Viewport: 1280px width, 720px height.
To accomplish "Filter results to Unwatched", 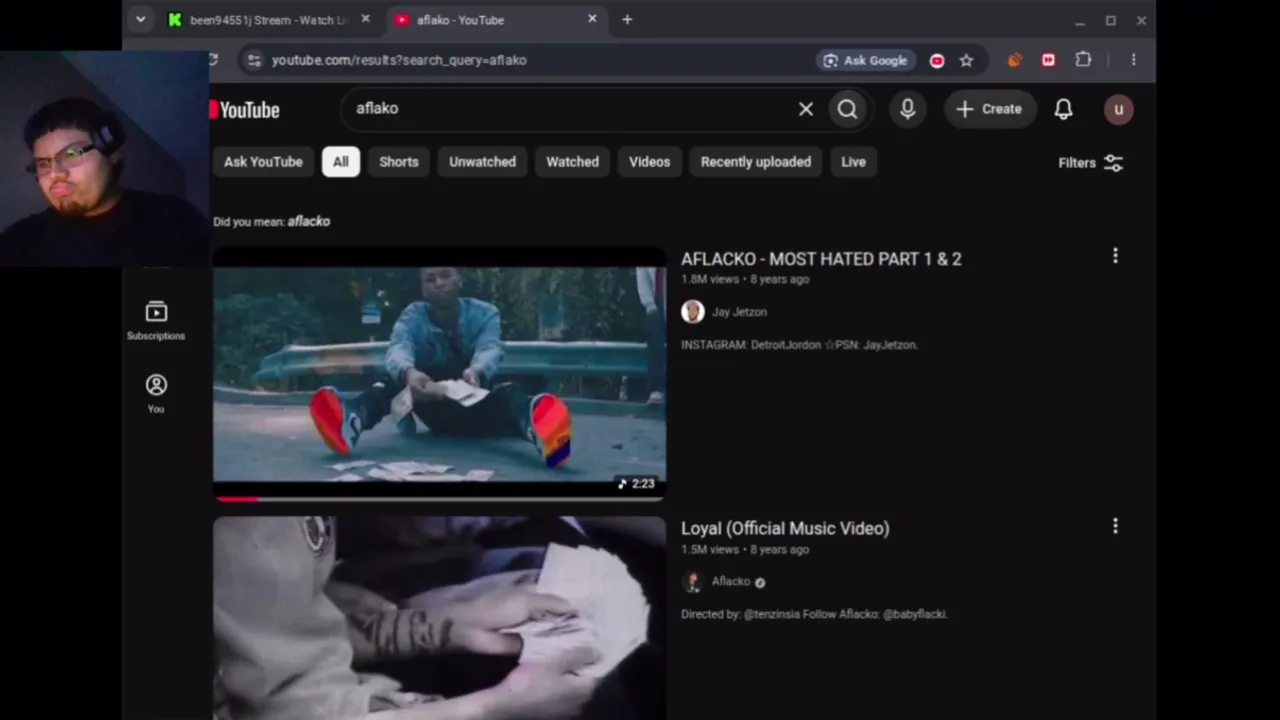I will tap(482, 162).
